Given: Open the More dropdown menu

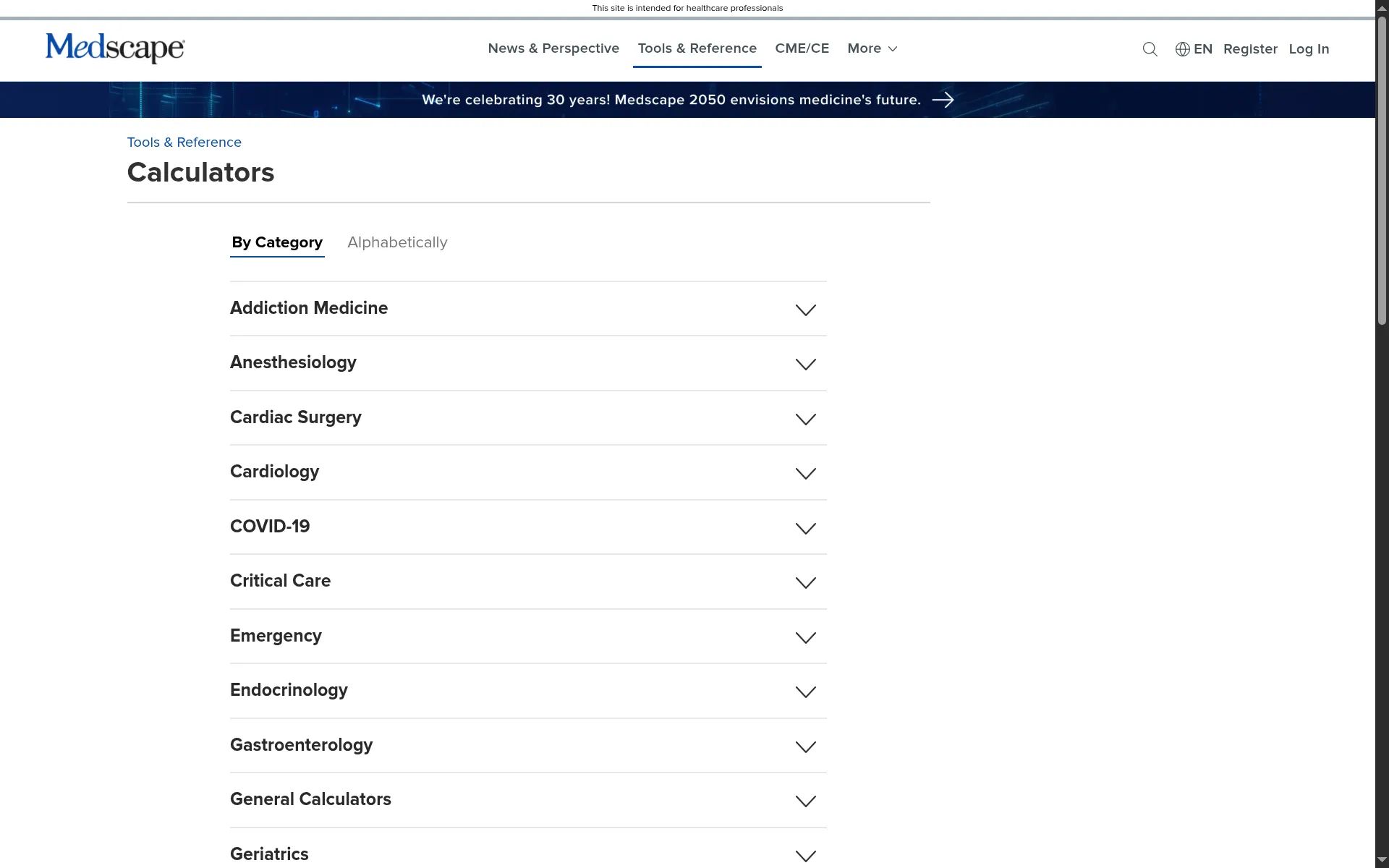Looking at the screenshot, I should (871, 48).
